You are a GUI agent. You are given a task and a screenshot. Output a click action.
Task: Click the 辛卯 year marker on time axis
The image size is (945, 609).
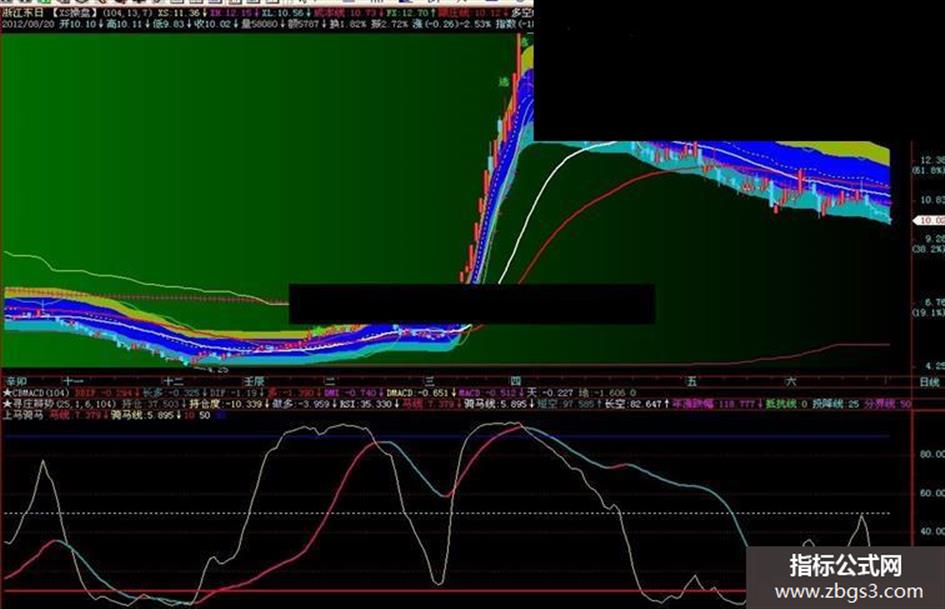pos(16,382)
